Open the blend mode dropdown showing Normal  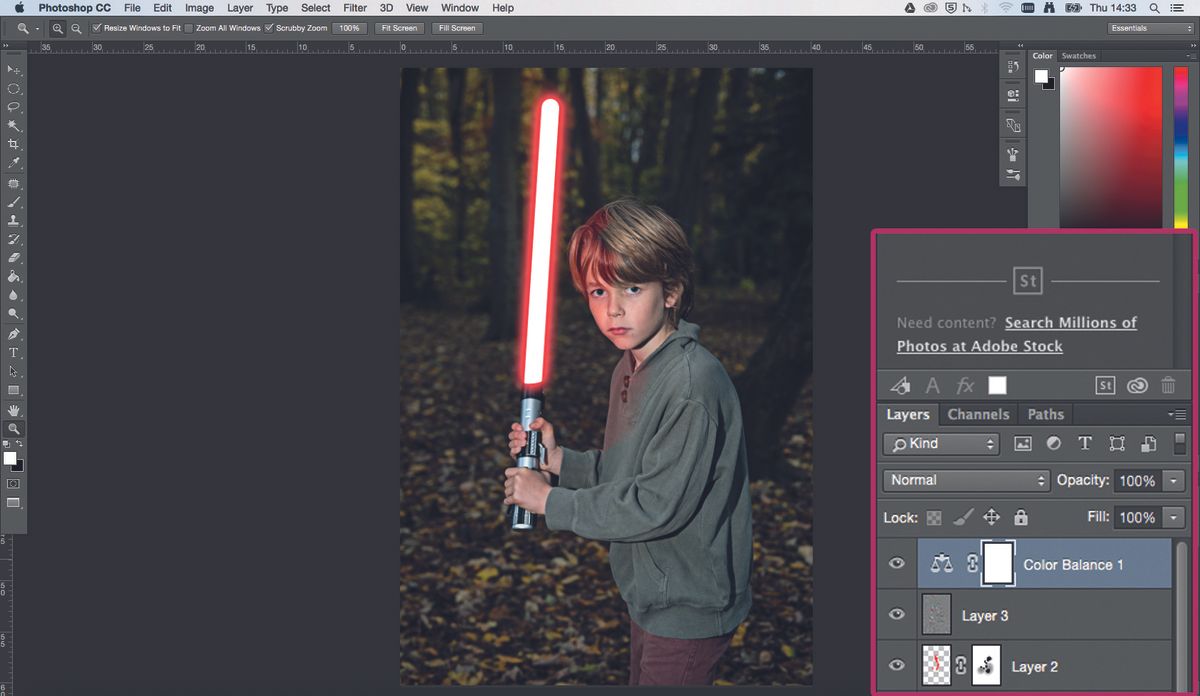(963, 480)
